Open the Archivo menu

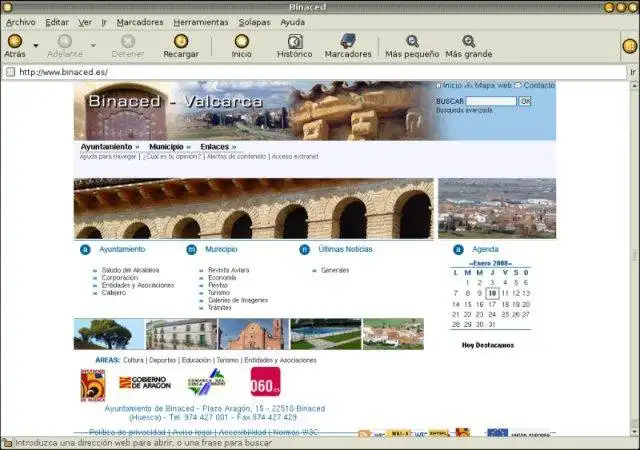pyautogui.click(x=21, y=22)
